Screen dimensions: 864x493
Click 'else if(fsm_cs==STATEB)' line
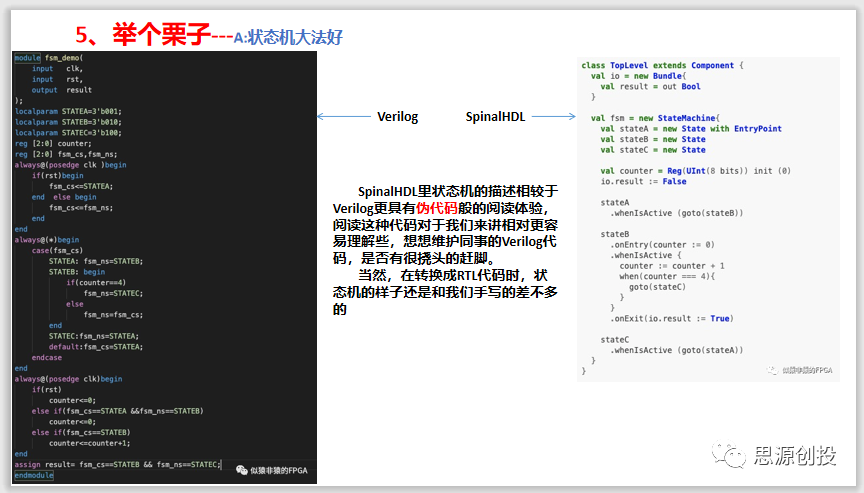[x=81, y=432]
